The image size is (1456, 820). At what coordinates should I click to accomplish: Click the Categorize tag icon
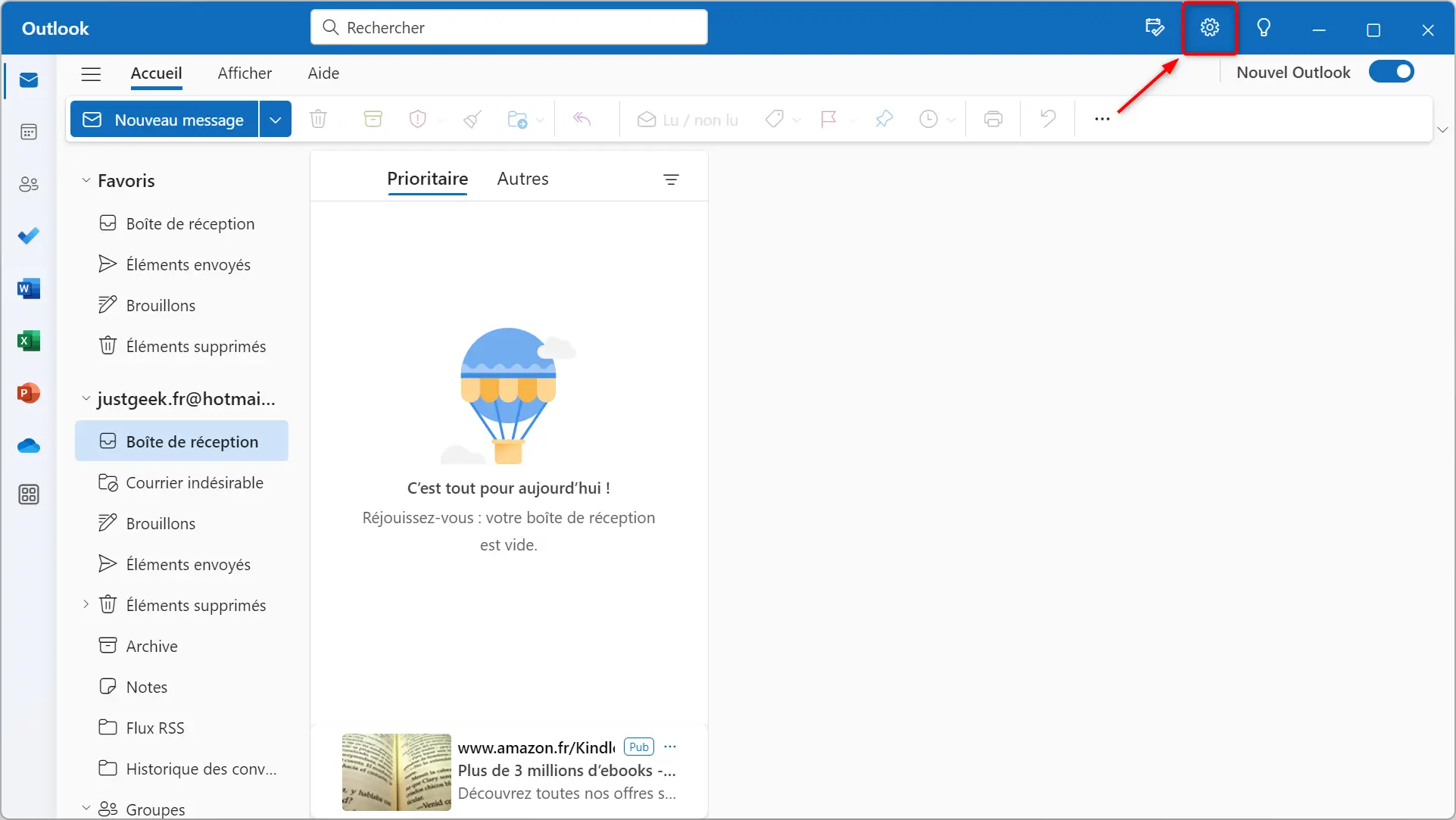(x=774, y=119)
